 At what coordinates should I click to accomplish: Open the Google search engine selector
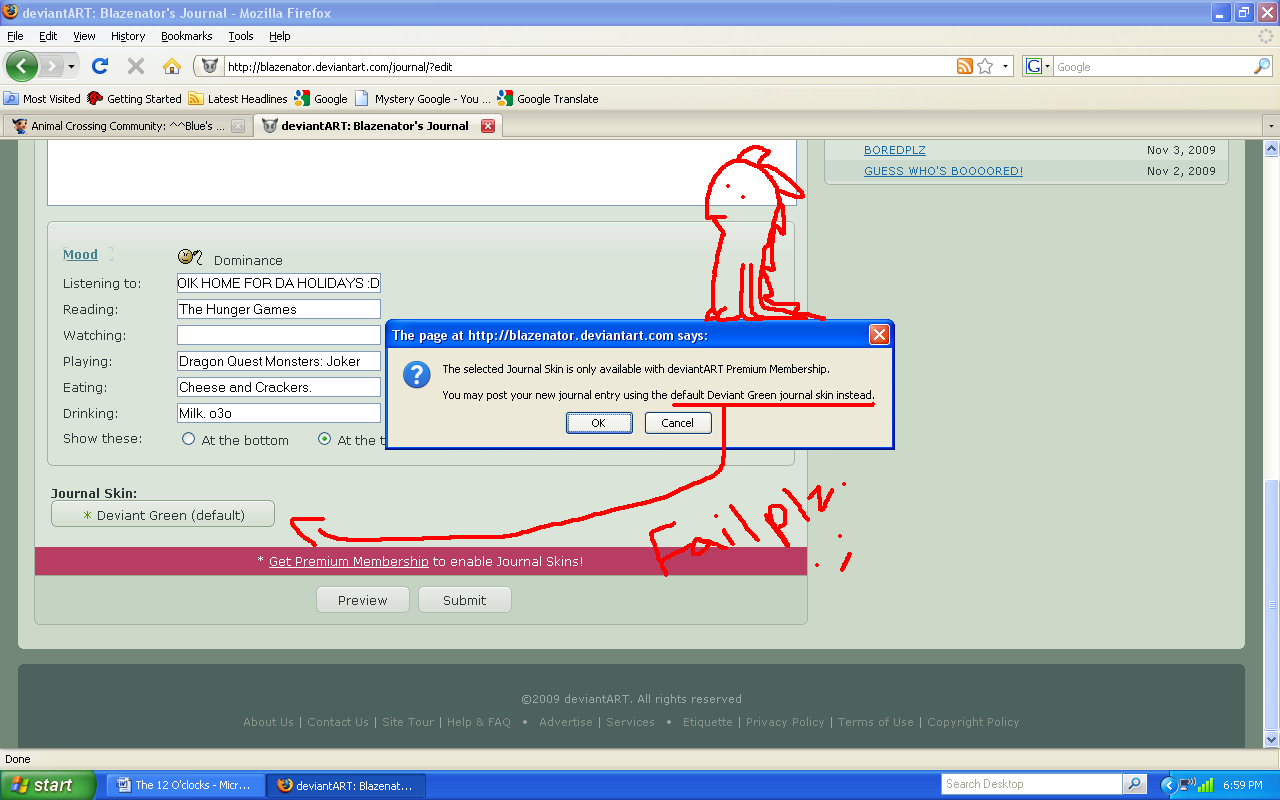click(x=1038, y=66)
